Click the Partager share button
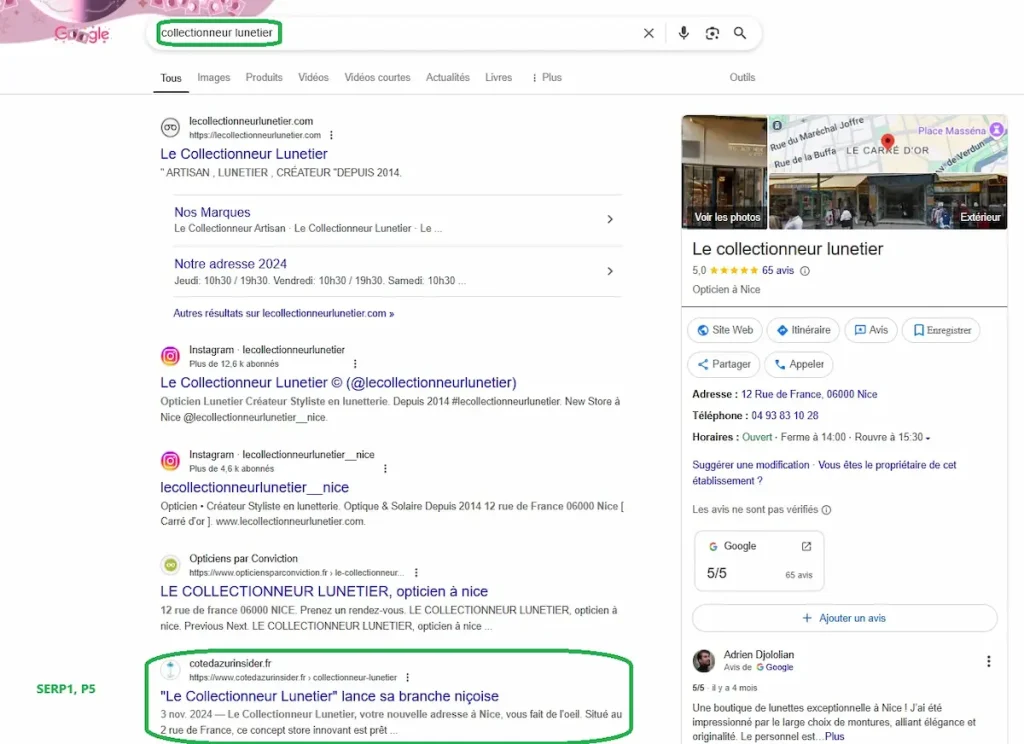Viewport: 1024px width, 744px height. pyautogui.click(x=724, y=364)
